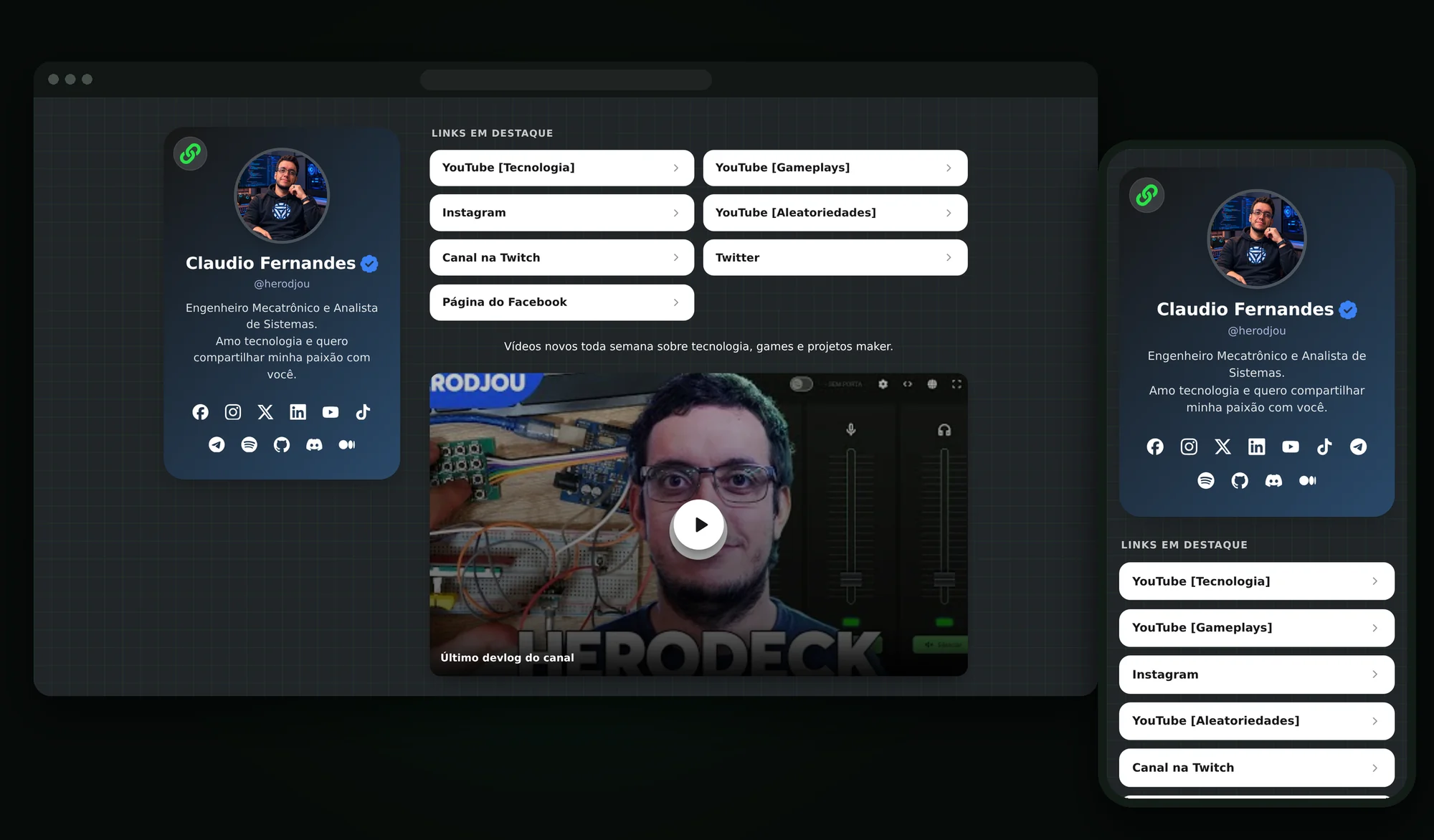The image size is (1434, 840).
Task: Open YouTube [Gameplays] in mobile preview
Action: coord(1257,628)
